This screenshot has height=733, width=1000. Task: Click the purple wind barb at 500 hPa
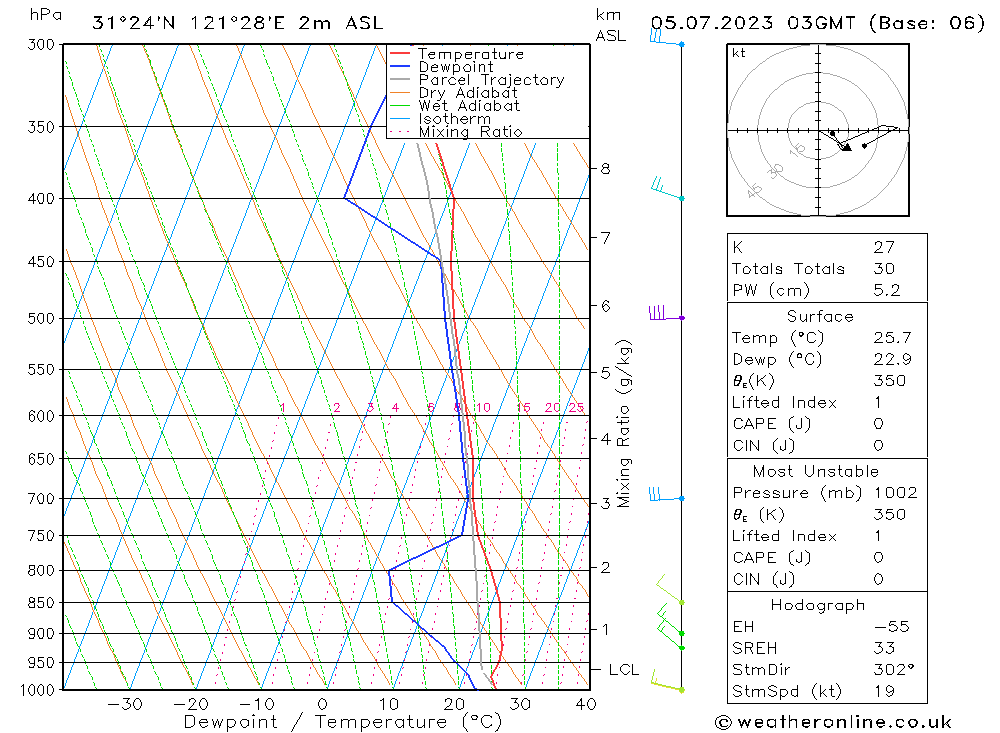pos(666,314)
